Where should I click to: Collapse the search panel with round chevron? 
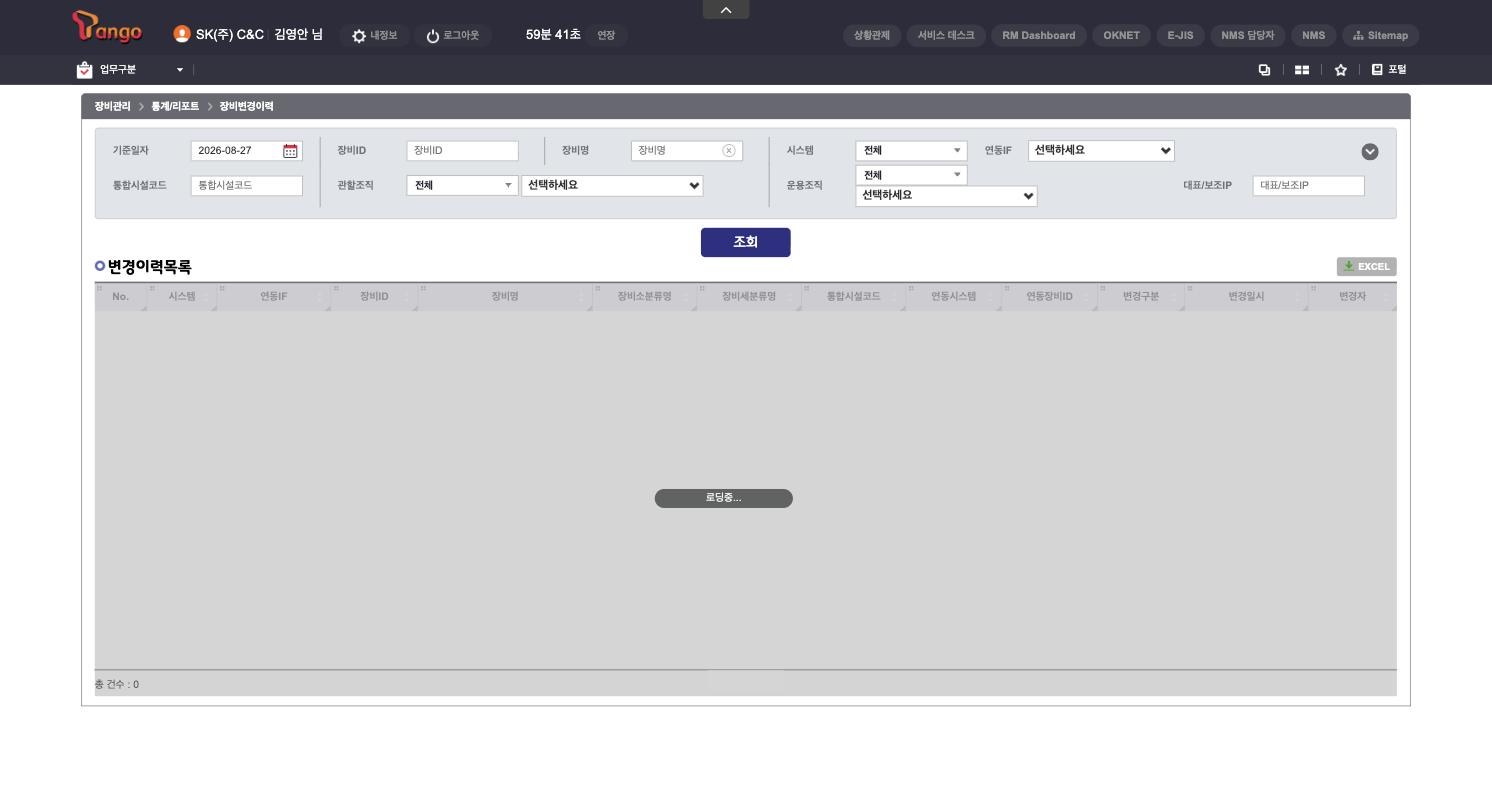pos(1370,152)
